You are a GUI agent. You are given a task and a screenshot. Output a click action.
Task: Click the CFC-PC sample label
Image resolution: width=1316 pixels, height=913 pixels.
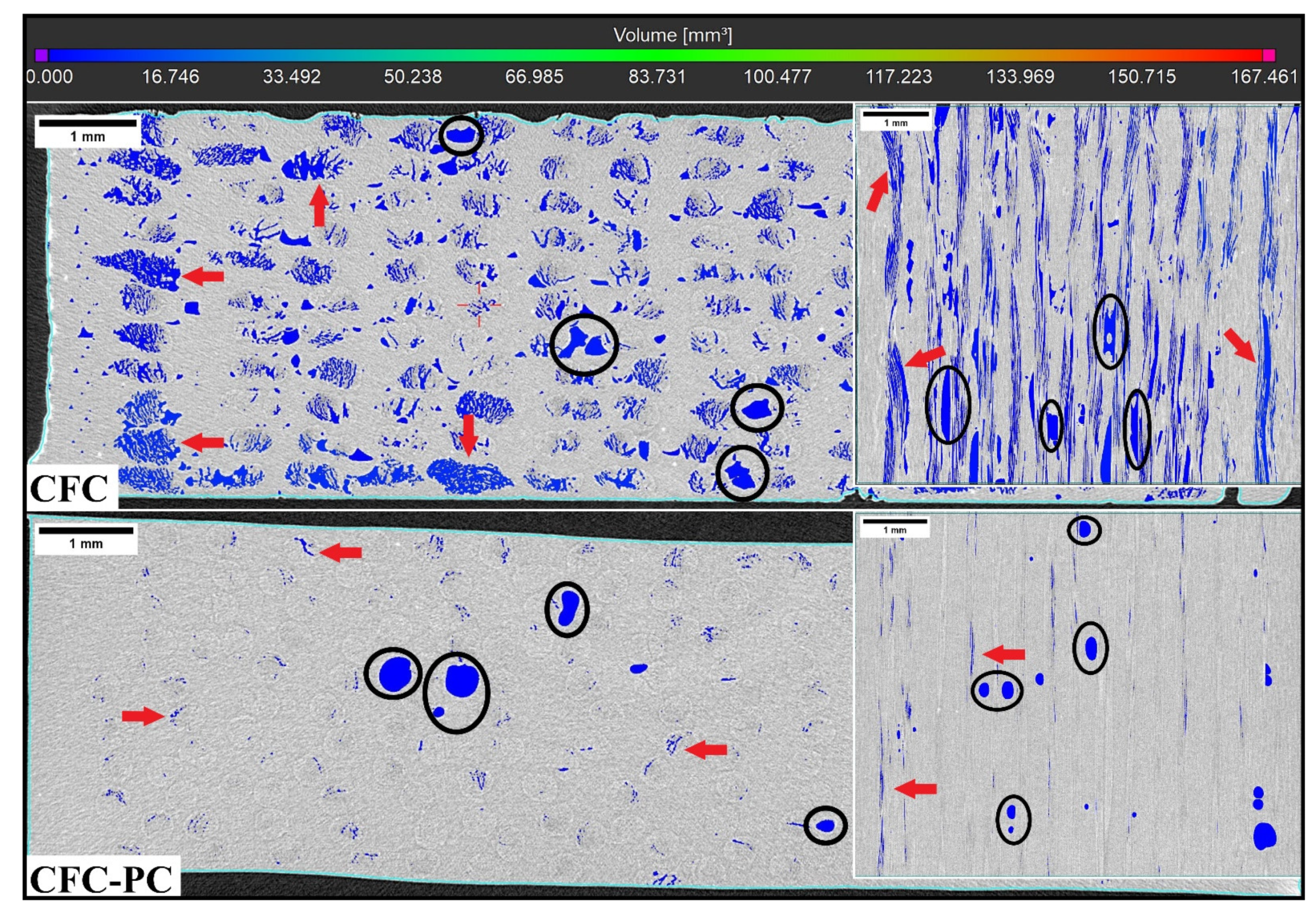[x=101, y=879]
